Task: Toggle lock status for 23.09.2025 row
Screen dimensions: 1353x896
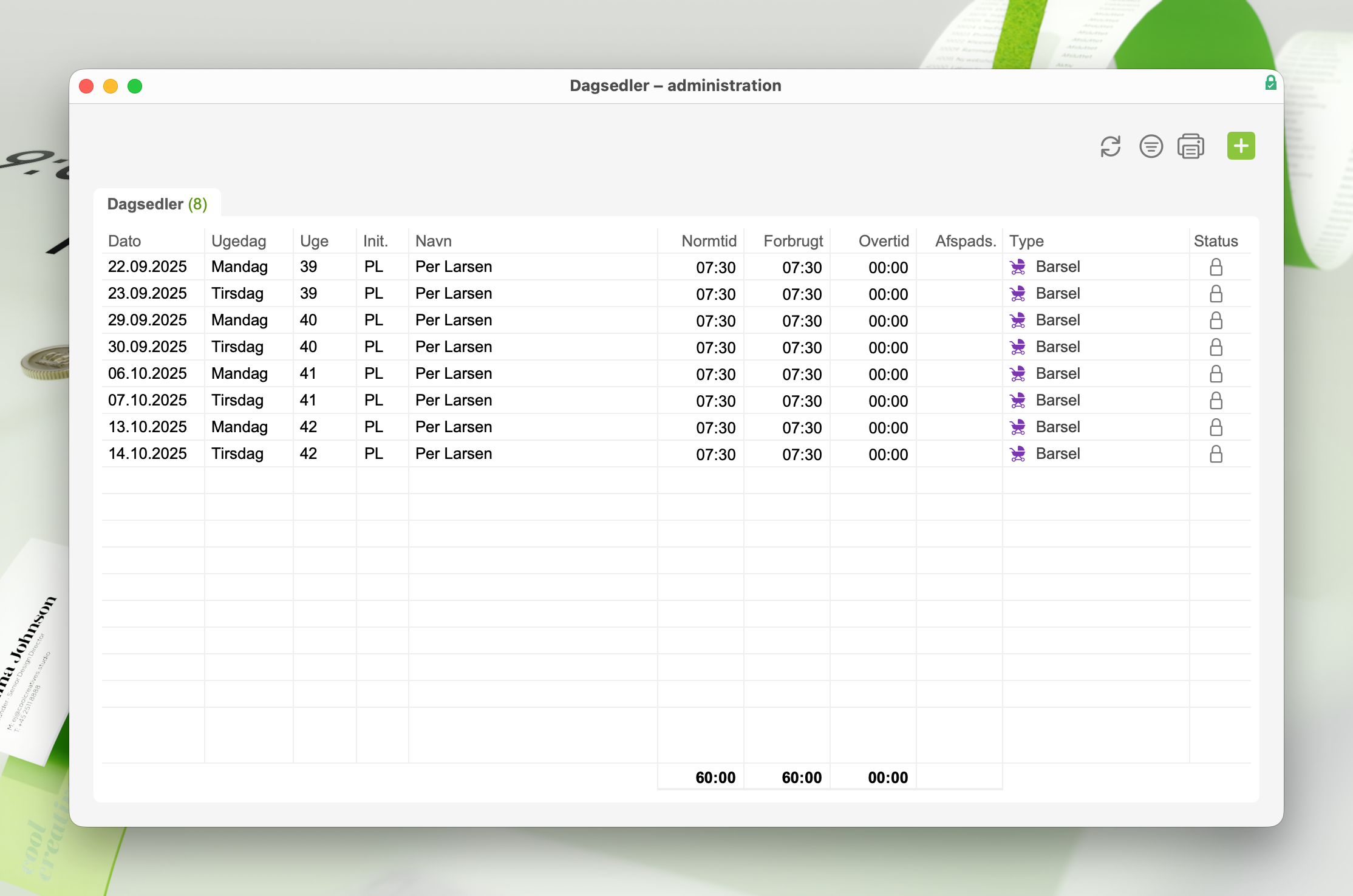Action: [1216, 294]
